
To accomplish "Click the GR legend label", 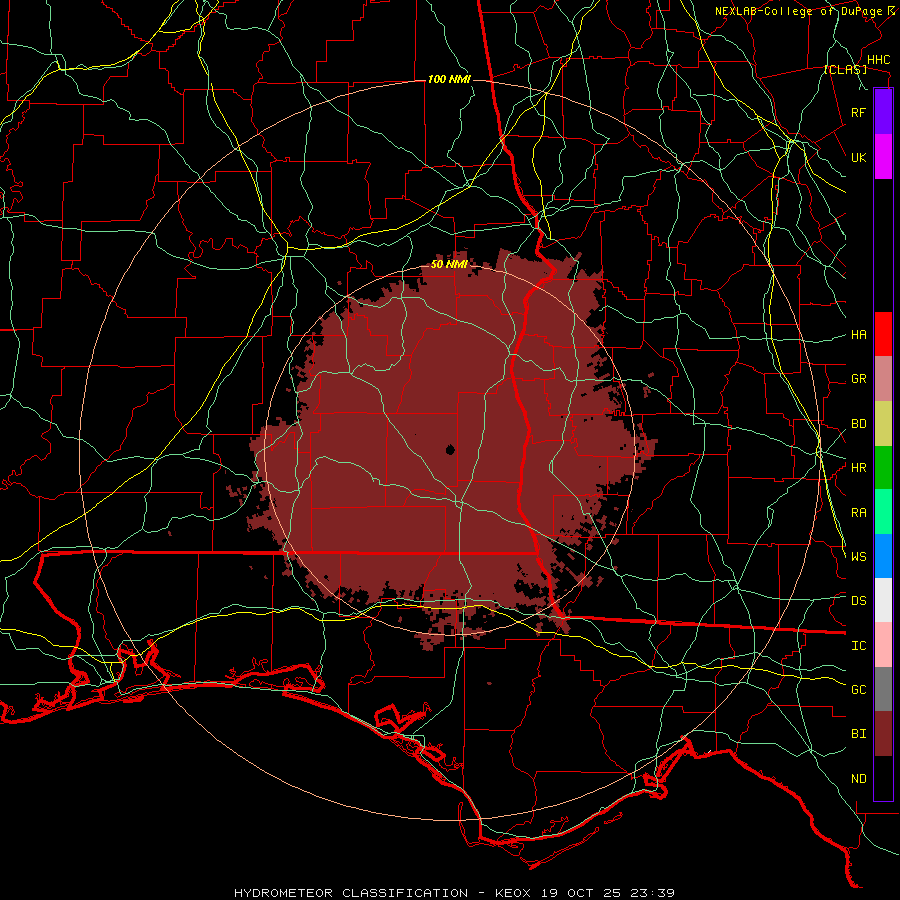I will click(859, 379).
